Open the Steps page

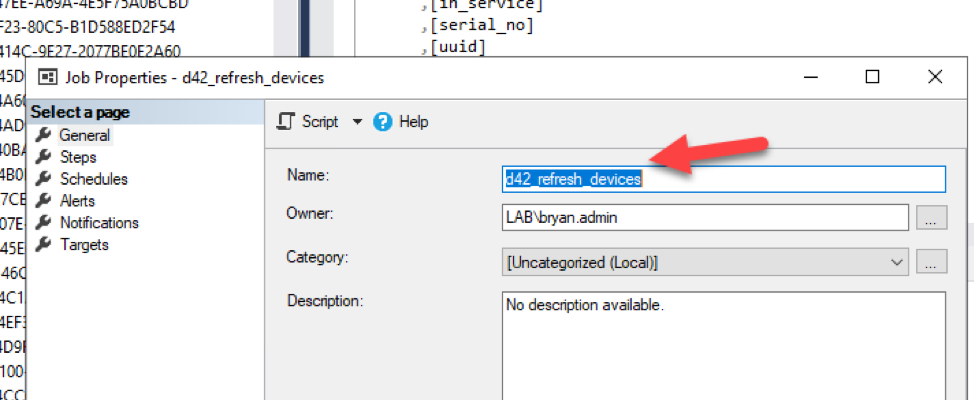tap(78, 157)
